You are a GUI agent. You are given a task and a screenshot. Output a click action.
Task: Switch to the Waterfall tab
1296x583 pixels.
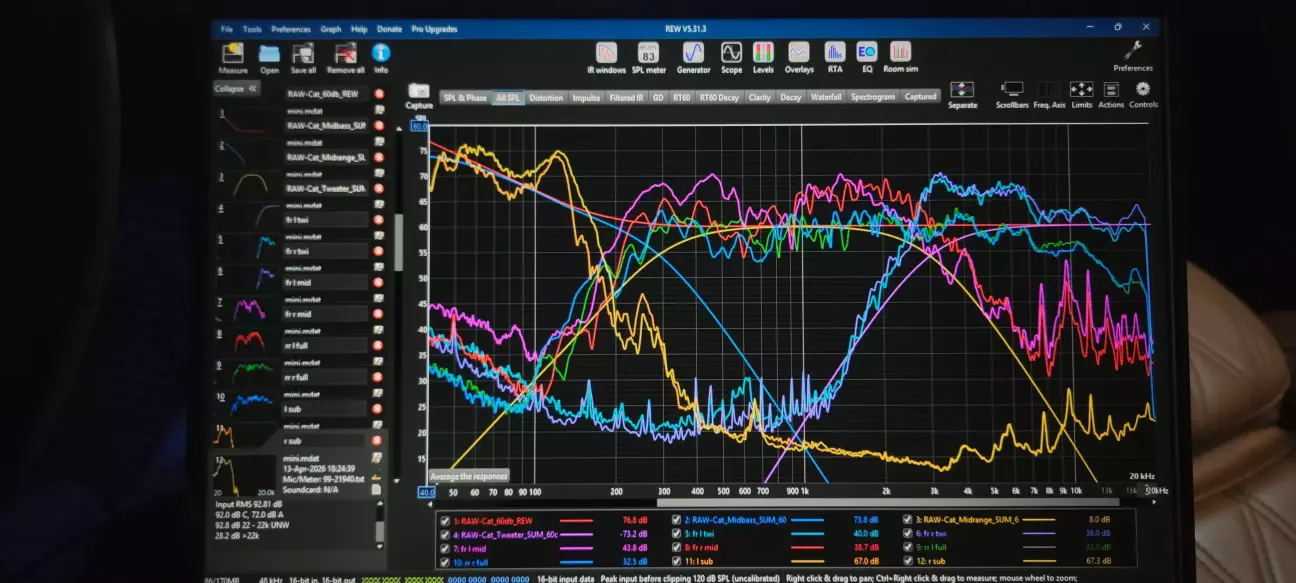[825, 97]
